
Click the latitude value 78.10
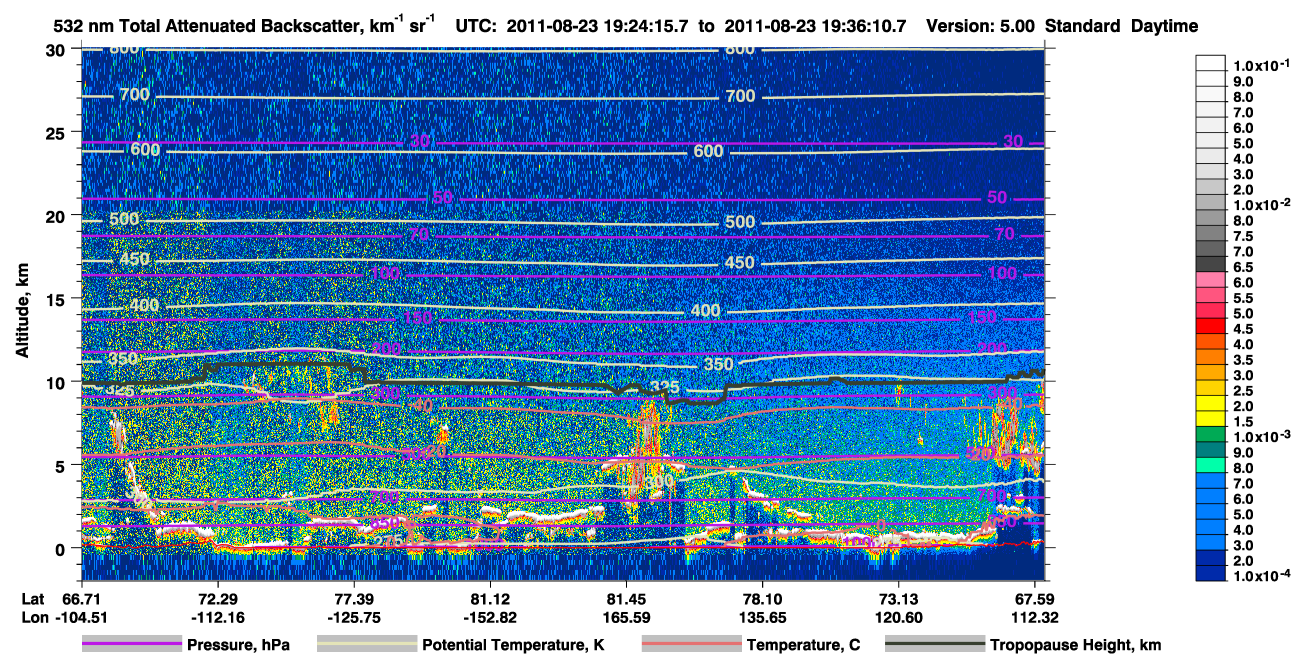tap(762, 599)
